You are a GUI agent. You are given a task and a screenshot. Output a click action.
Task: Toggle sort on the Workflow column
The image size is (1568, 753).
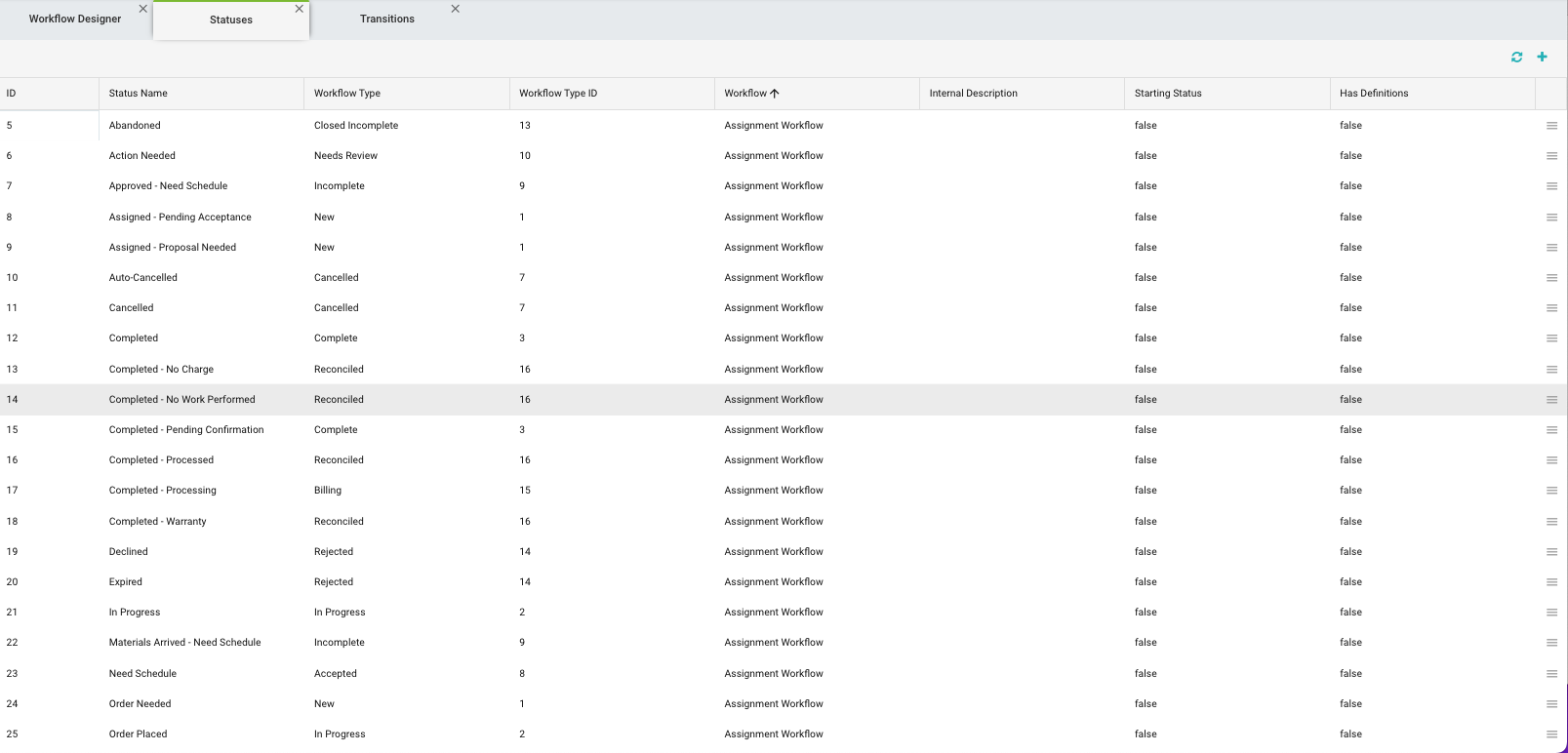tap(816, 94)
